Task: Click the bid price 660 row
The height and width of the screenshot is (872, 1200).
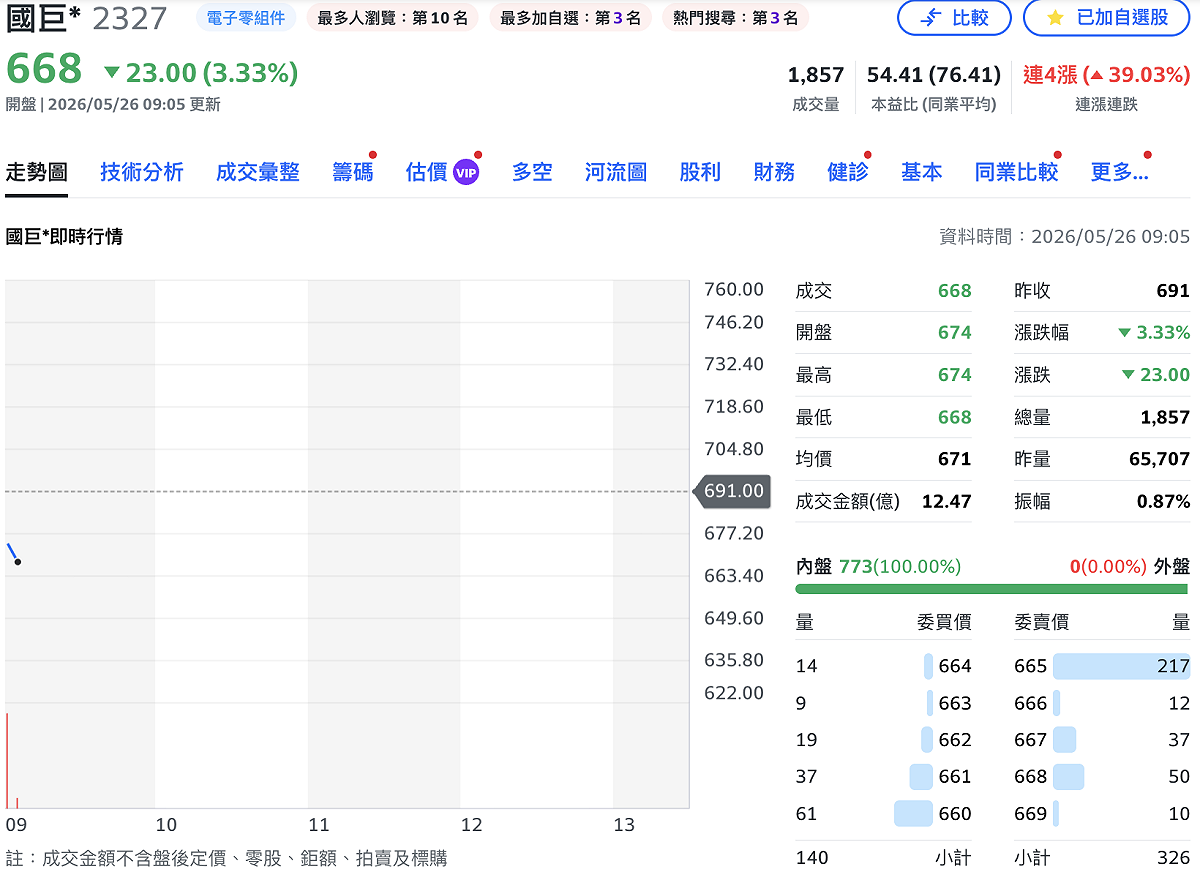Action: 883,814
